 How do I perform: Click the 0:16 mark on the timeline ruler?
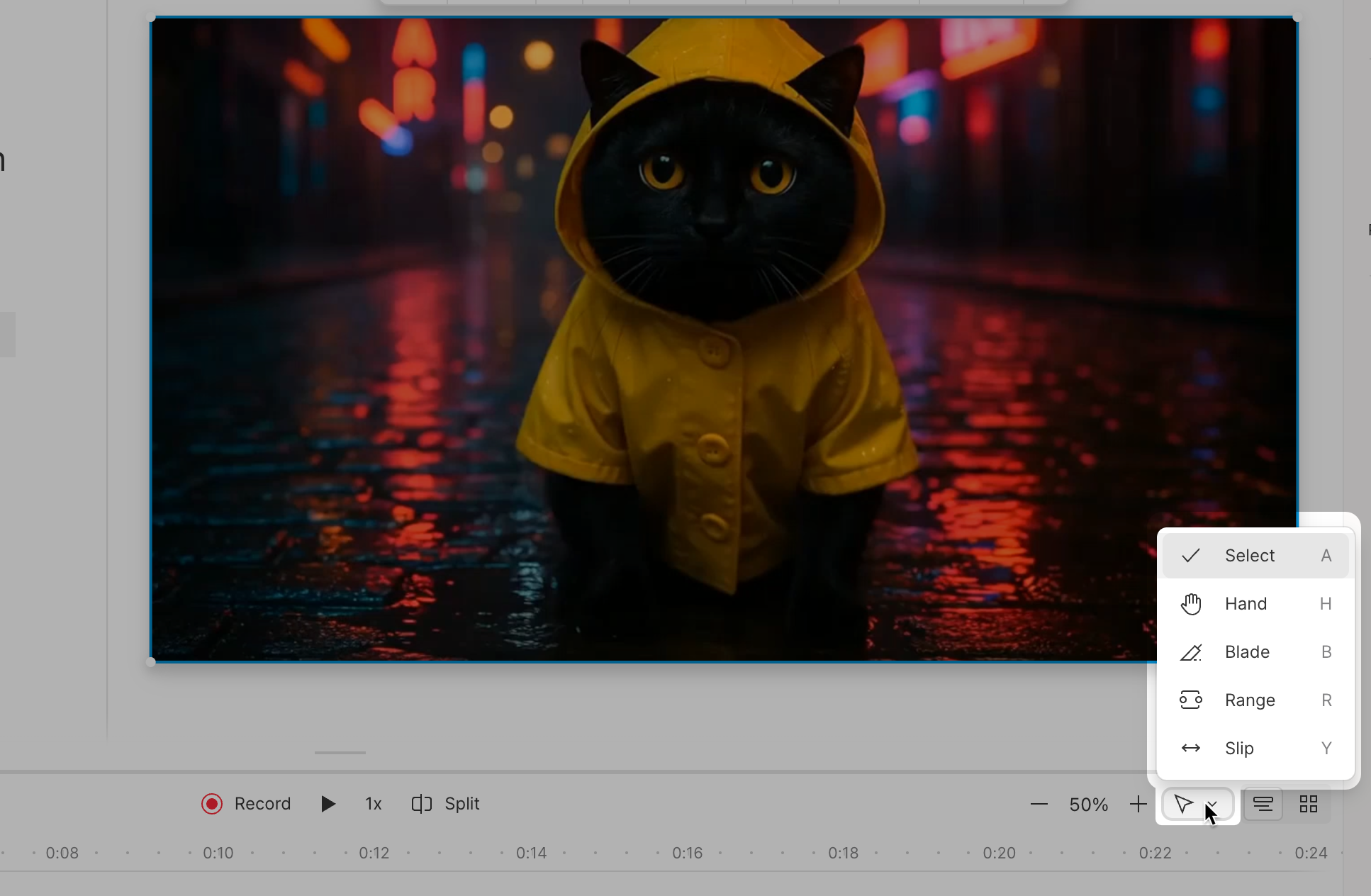pos(686,853)
